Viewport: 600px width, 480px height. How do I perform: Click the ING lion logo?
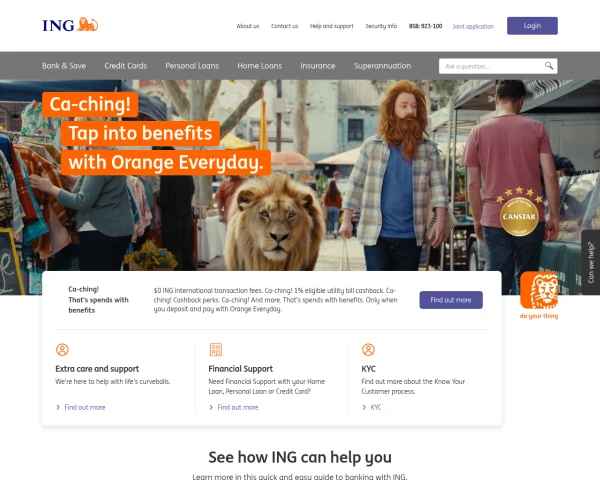tap(70, 25)
